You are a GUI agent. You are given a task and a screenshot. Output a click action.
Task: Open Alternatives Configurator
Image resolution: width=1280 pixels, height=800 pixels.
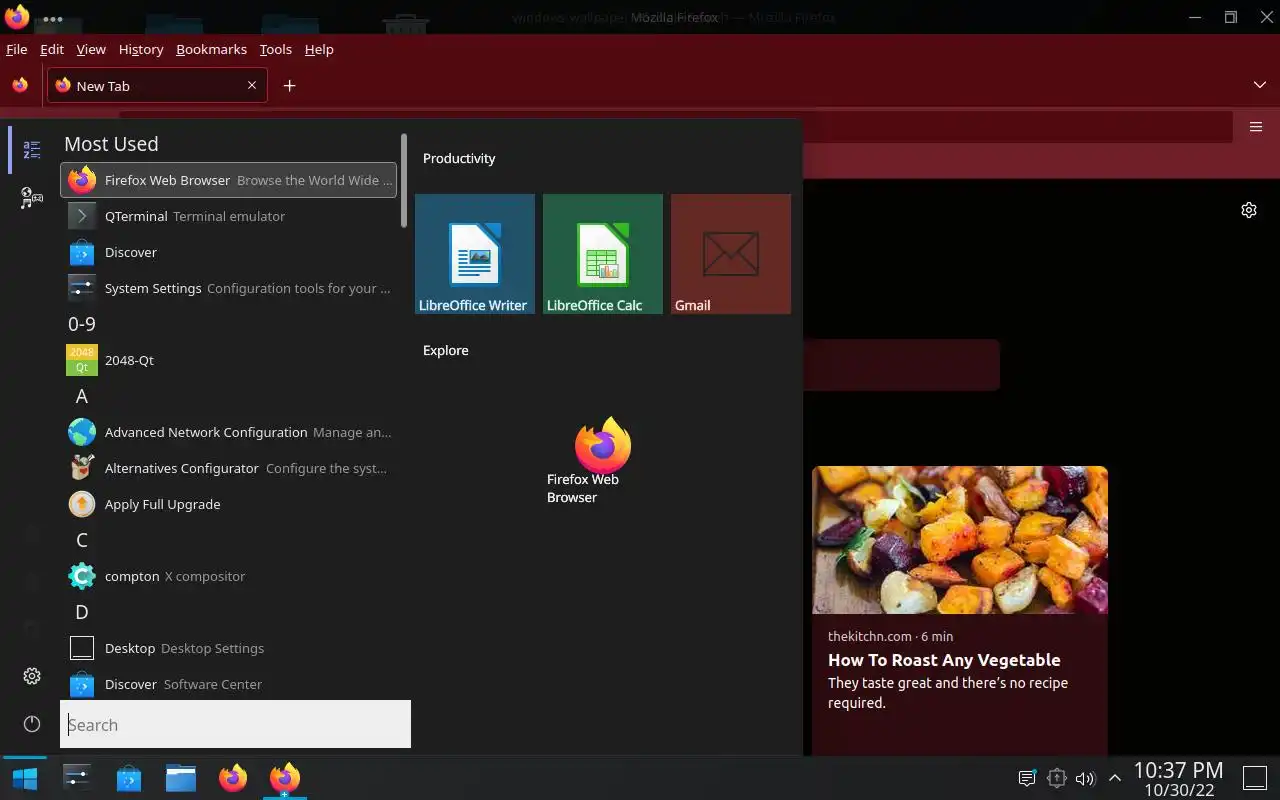coord(228,468)
